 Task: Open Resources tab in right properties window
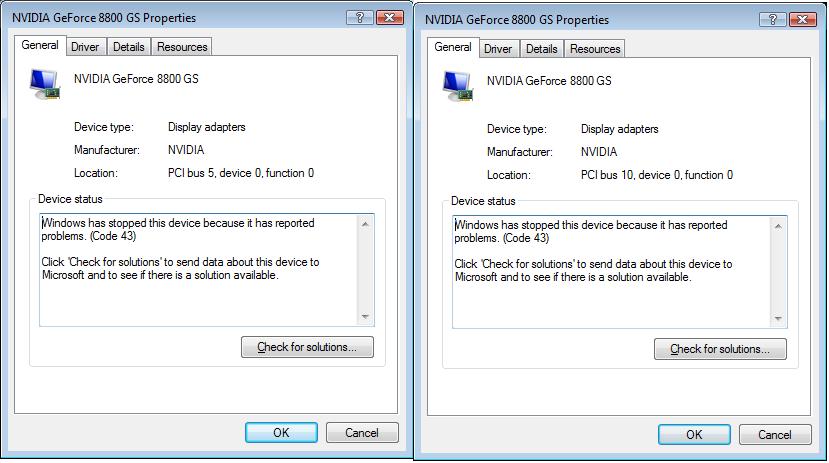click(x=595, y=49)
